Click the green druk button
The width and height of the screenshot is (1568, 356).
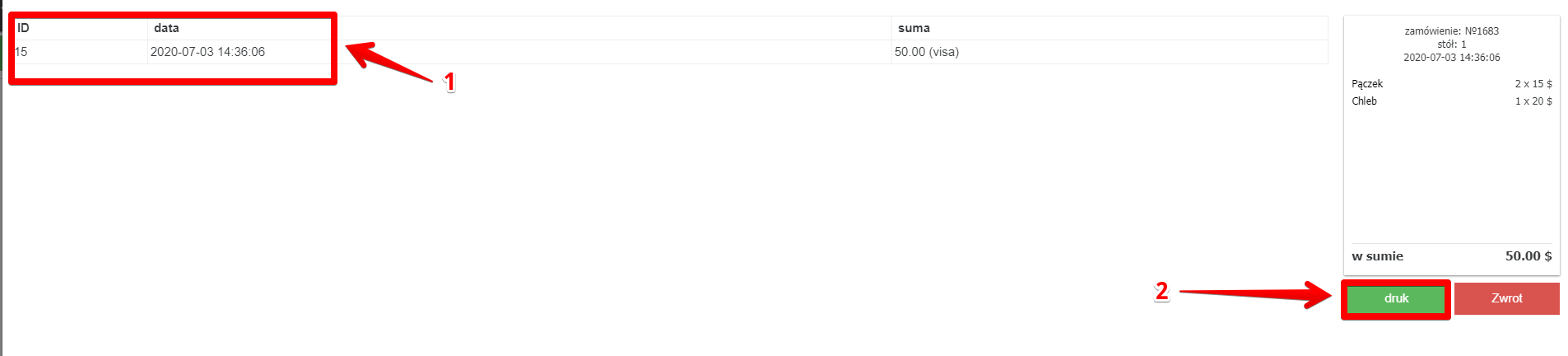1396,298
